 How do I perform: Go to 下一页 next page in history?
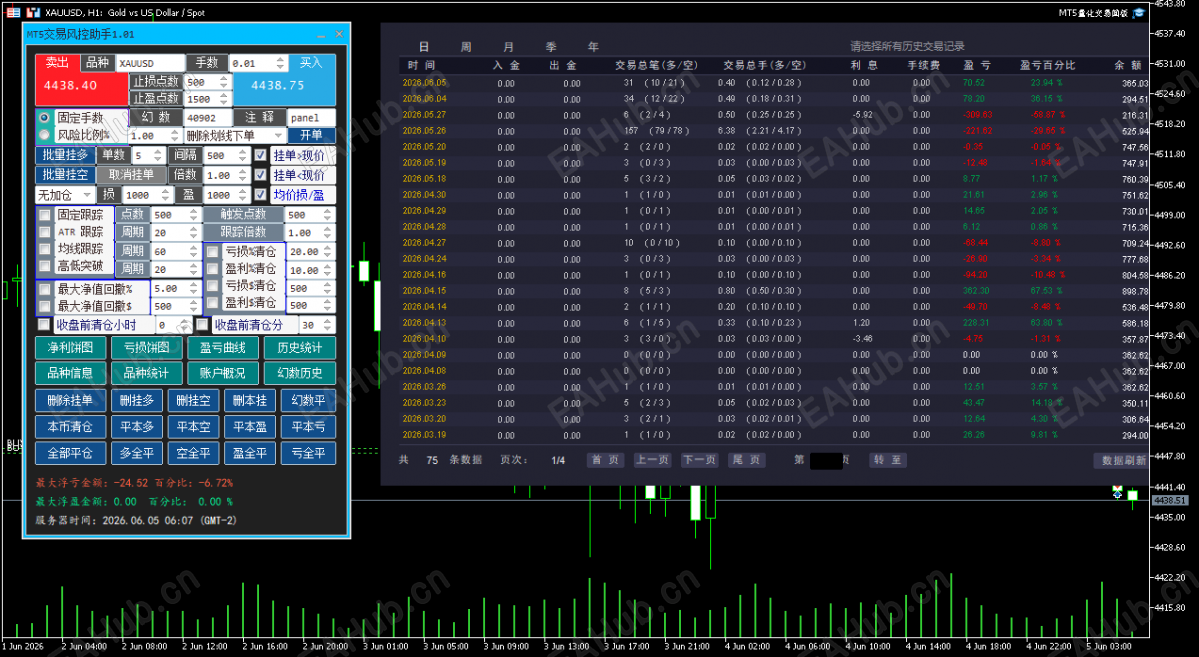pos(699,460)
